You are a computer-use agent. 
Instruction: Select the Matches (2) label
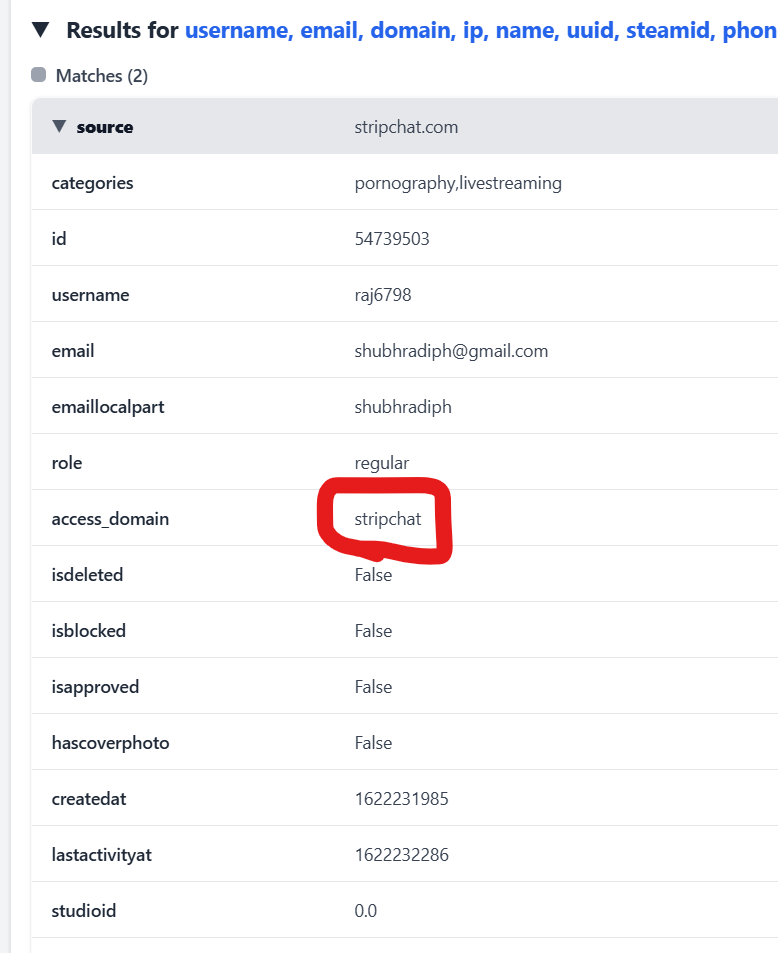coord(102,76)
